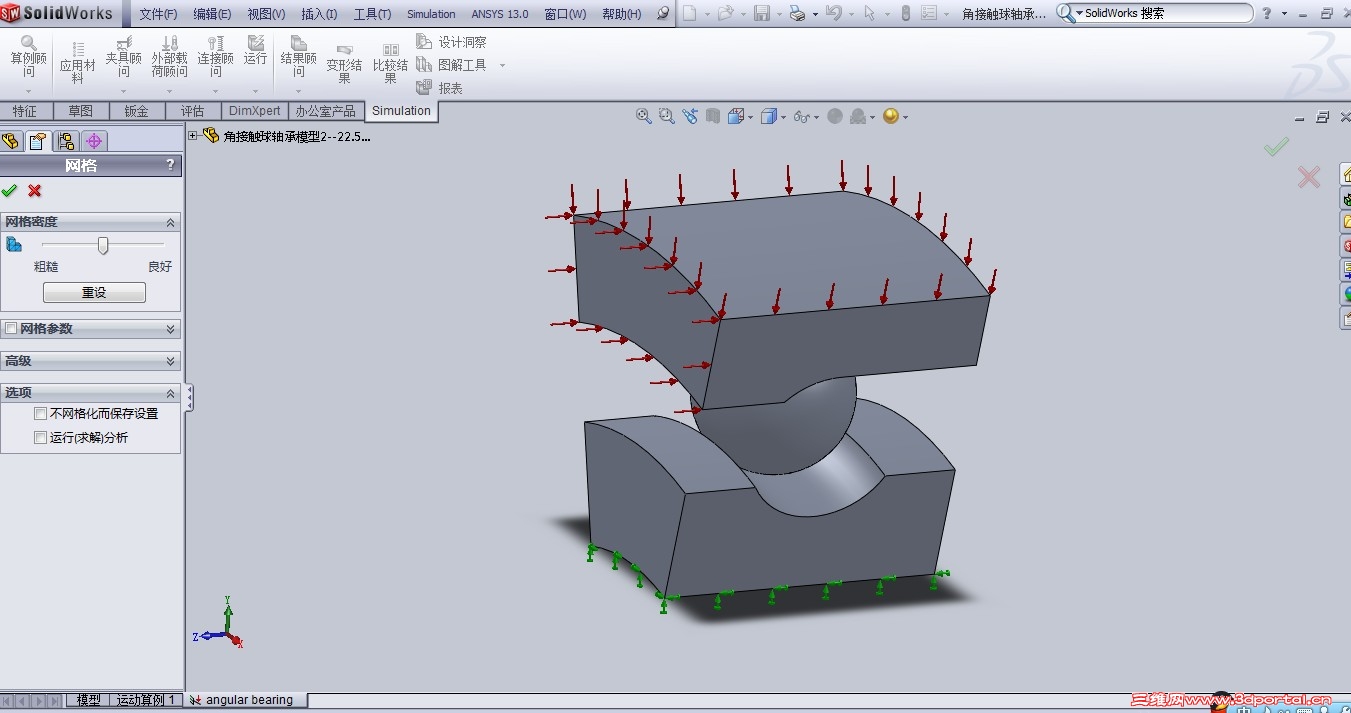Viewport: 1351px width, 713px height.
Task: Open the 文件(F) menu
Action: point(158,14)
